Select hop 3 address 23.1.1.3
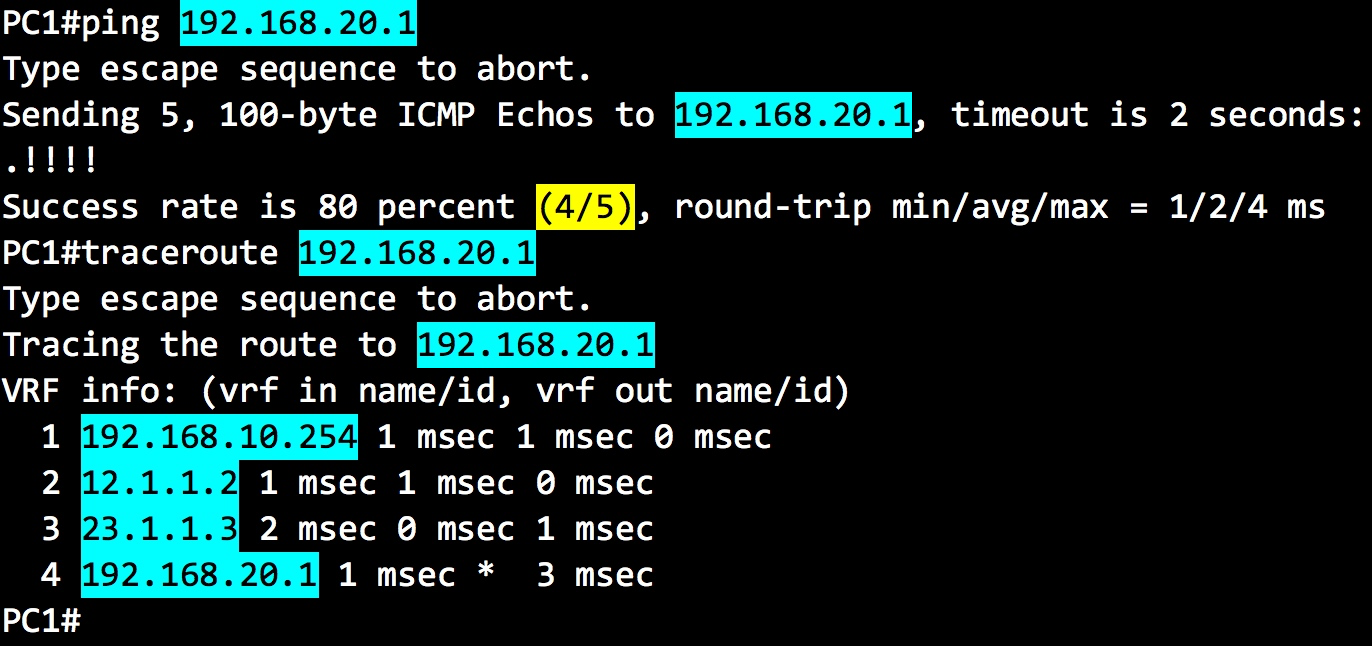 click(160, 529)
